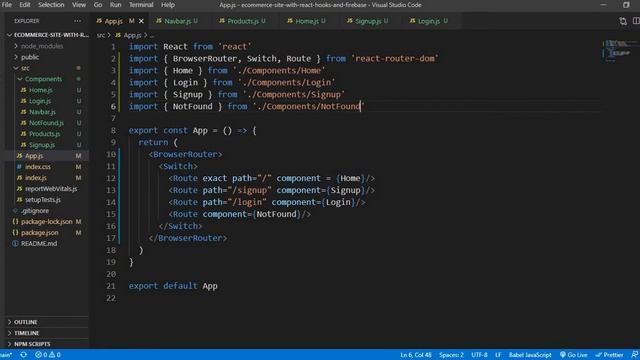Screen dimensions: 640x360
Task: Click the code minimap preview
Action: coord(620,50)
